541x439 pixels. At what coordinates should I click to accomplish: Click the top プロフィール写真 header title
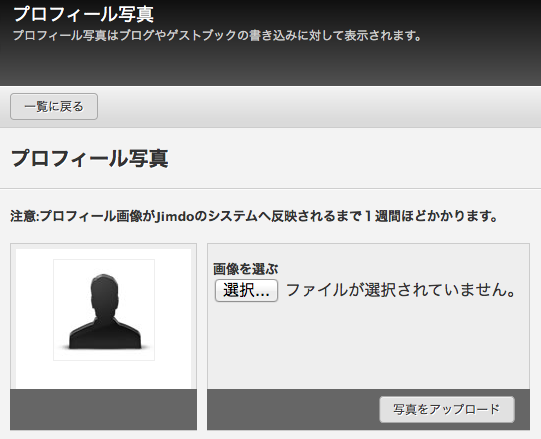[83, 14]
